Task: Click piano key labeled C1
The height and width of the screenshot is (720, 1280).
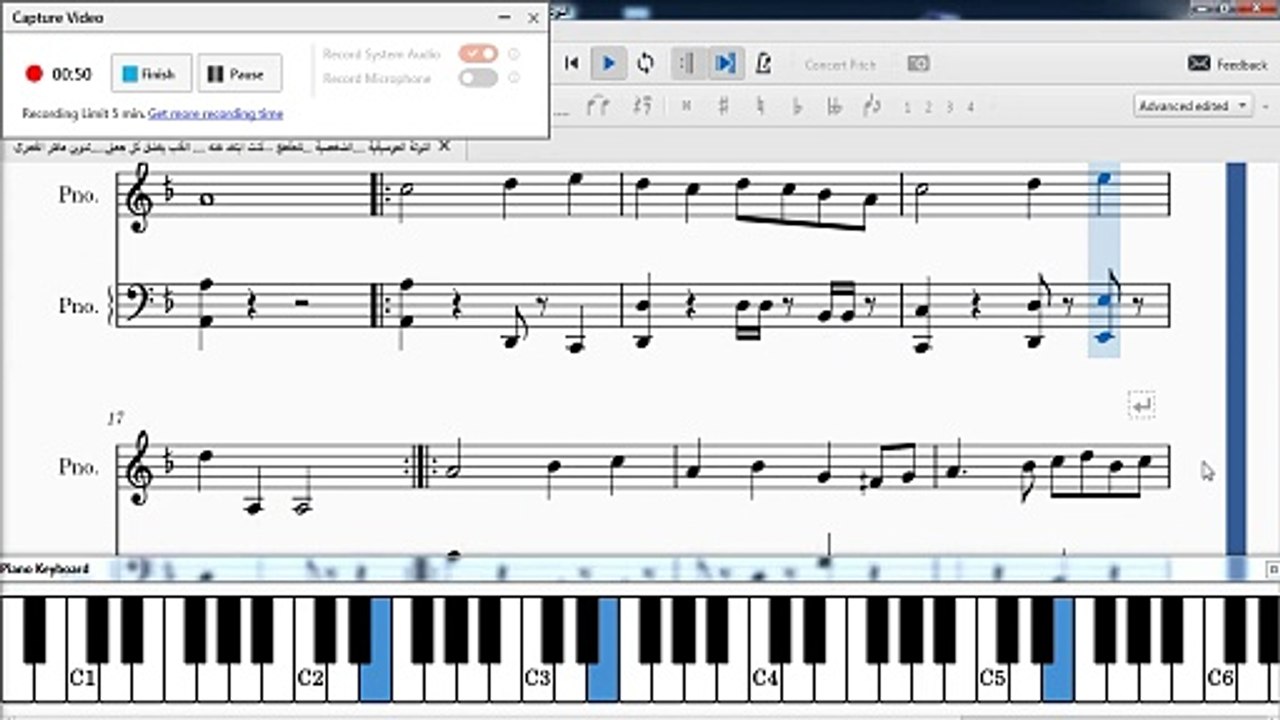Action: (x=82, y=648)
